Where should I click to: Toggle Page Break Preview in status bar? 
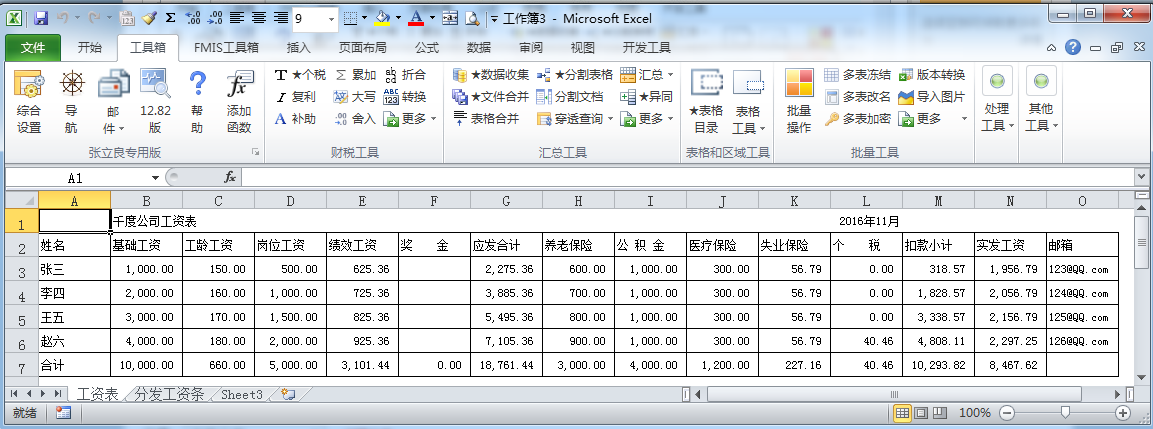pyautogui.click(x=941, y=413)
